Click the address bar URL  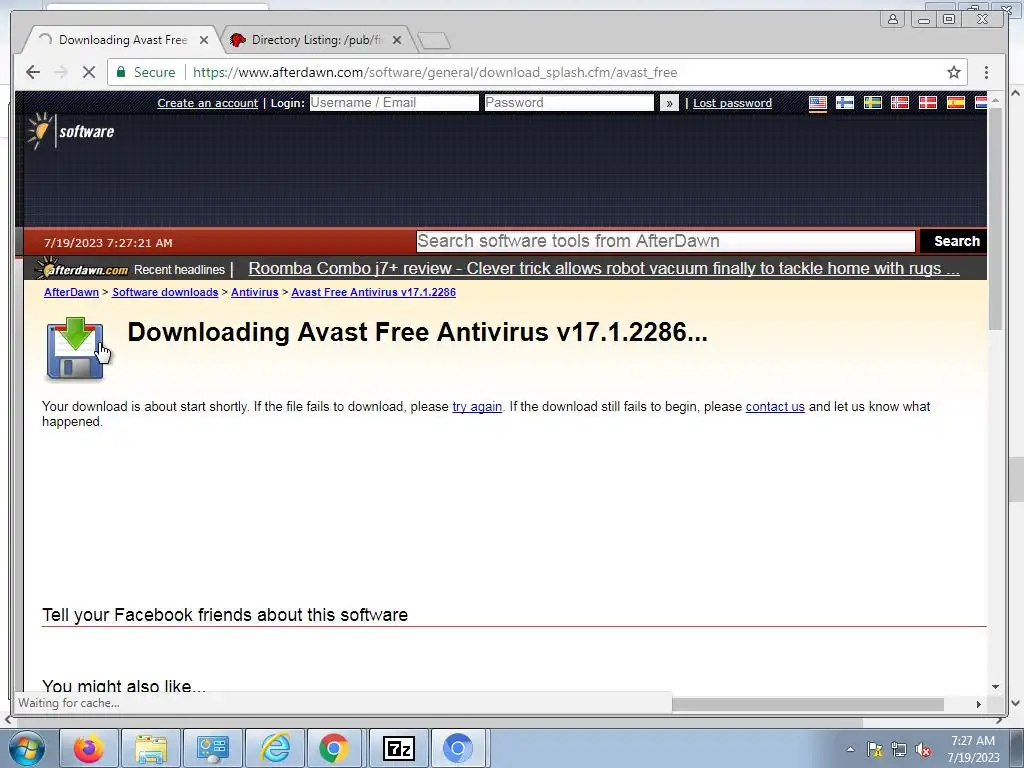pyautogui.click(x=435, y=72)
